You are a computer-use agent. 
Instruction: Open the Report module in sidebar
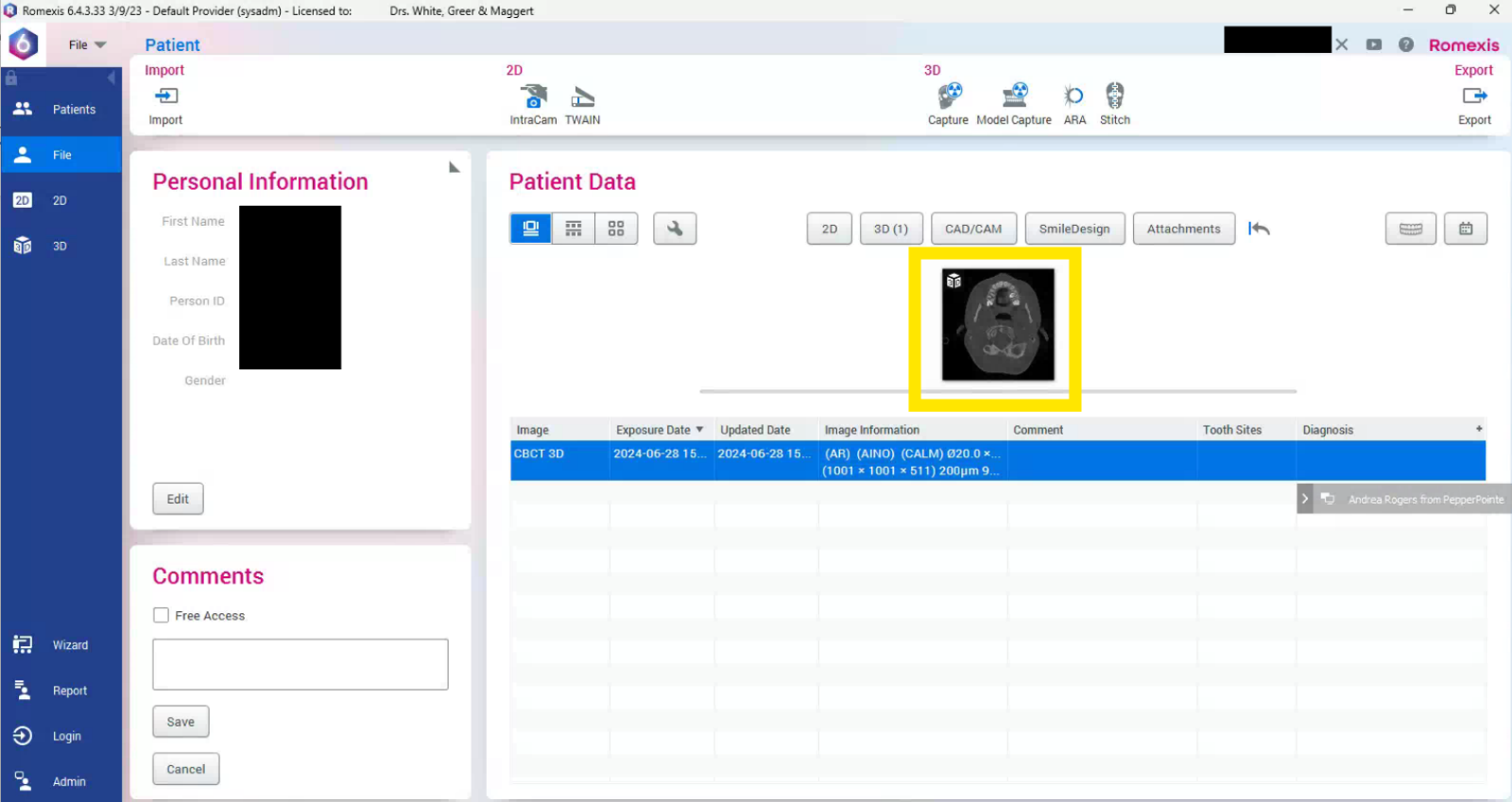(x=60, y=691)
